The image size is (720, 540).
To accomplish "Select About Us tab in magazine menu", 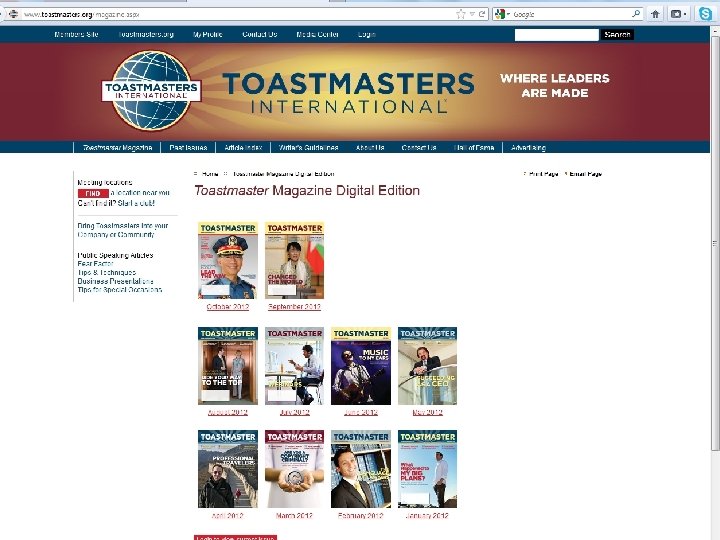I will [370, 147].
